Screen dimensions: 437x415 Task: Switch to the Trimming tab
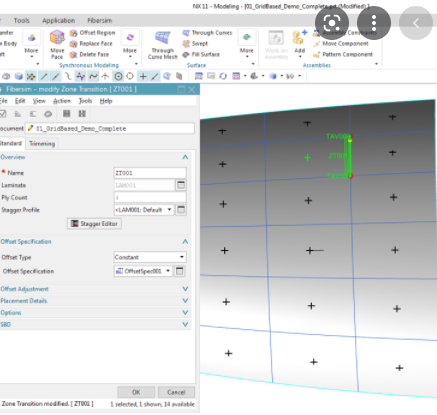click(x=42, y=144)
